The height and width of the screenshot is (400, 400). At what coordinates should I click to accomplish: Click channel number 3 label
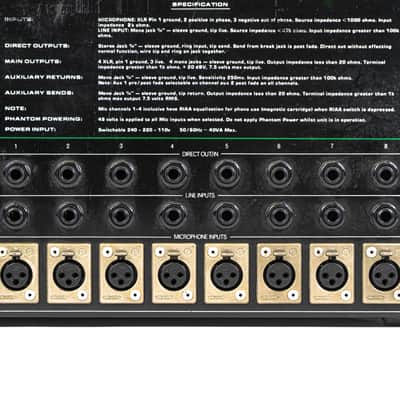click(x=121, y=146)
